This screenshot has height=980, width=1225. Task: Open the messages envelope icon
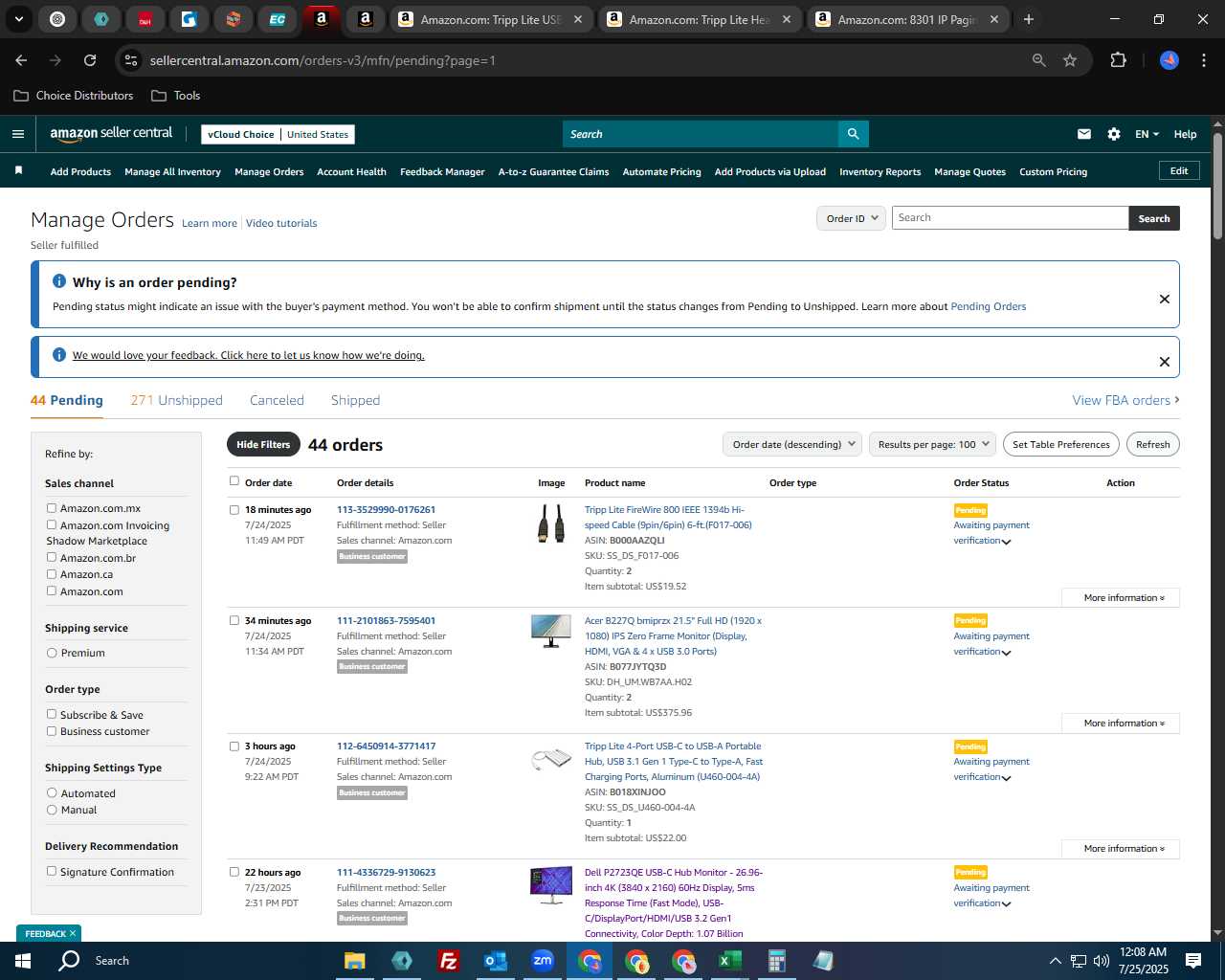point(1084,134)
